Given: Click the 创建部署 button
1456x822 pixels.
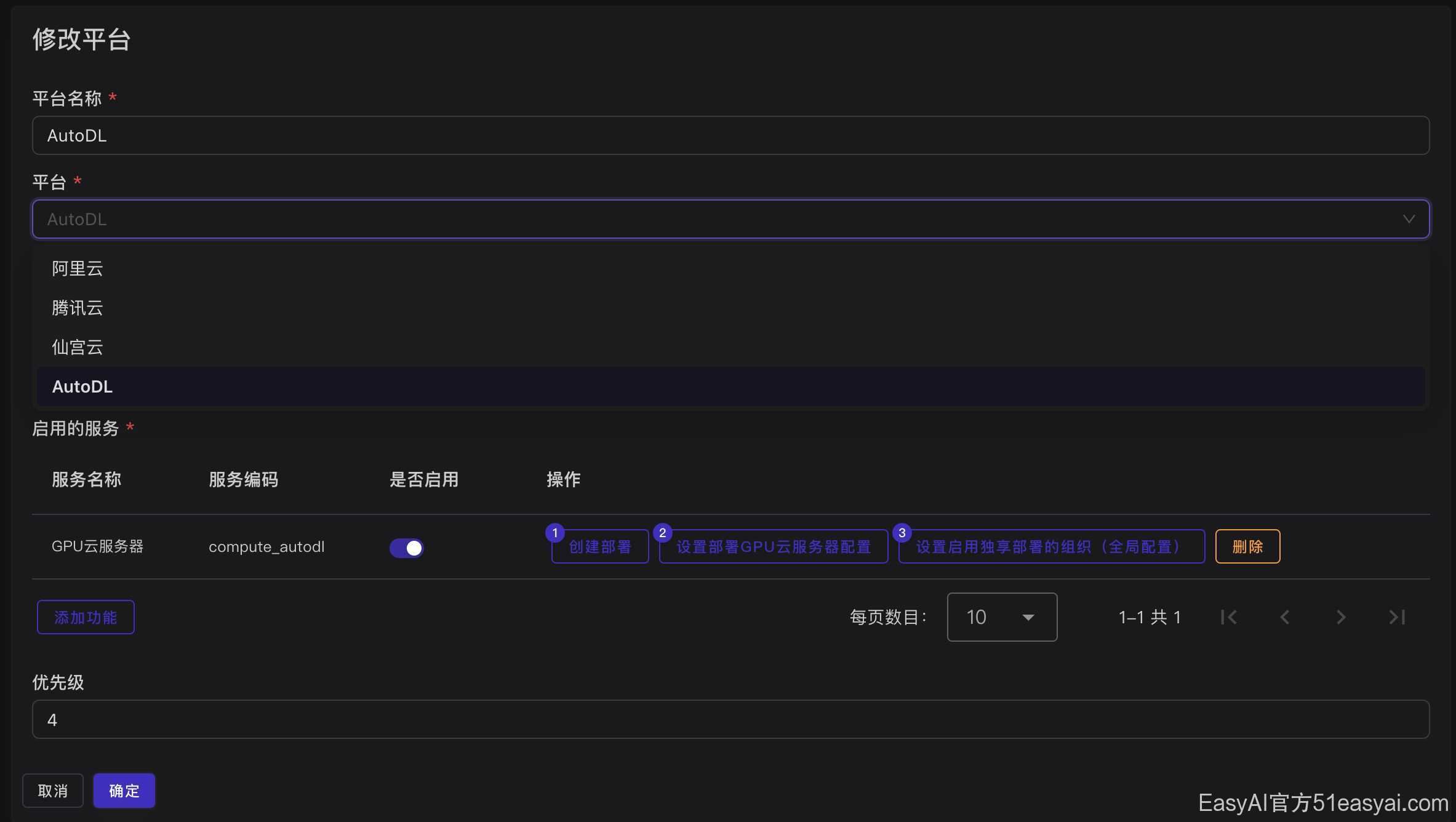Looking at the screenshot, I should pyautogui.click(x=600, y=546).
